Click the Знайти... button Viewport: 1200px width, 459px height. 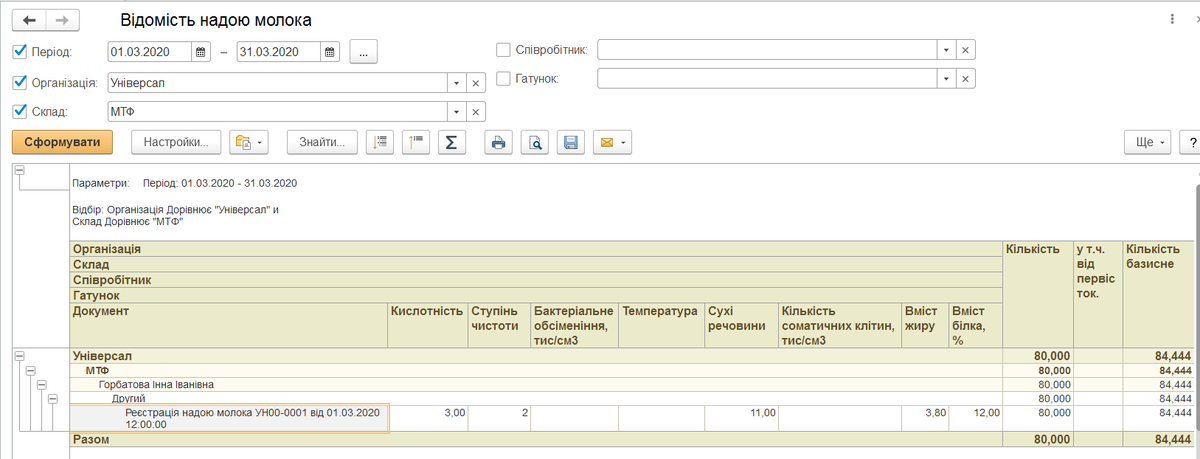click(x=322, y=143)
